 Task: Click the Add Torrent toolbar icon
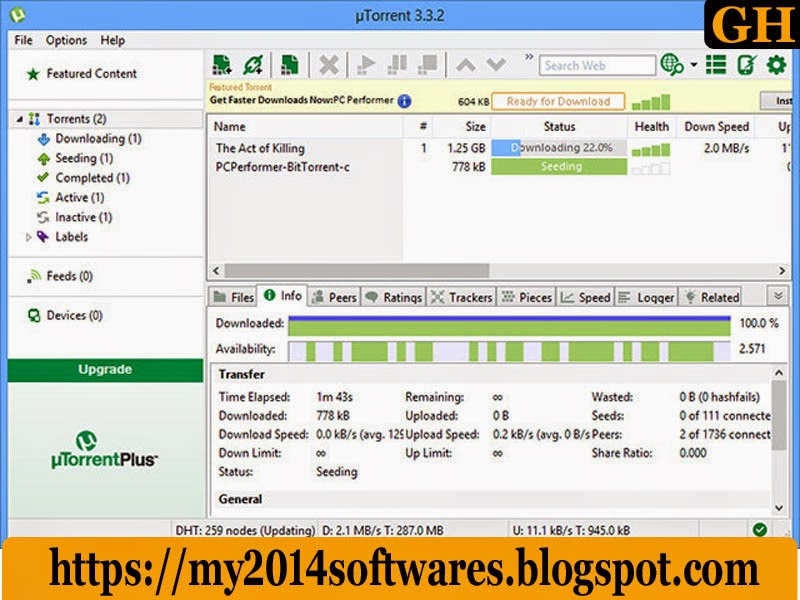click(x=222, y=65)
